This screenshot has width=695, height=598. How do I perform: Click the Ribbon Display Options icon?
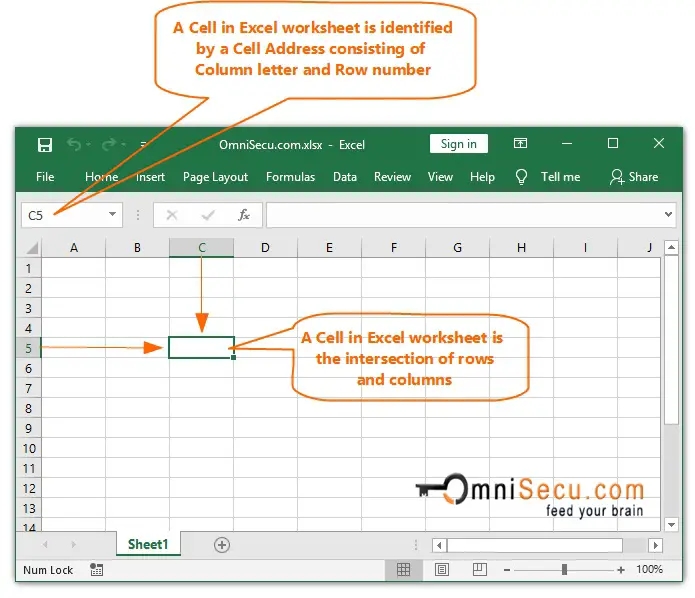pos(520,144)
